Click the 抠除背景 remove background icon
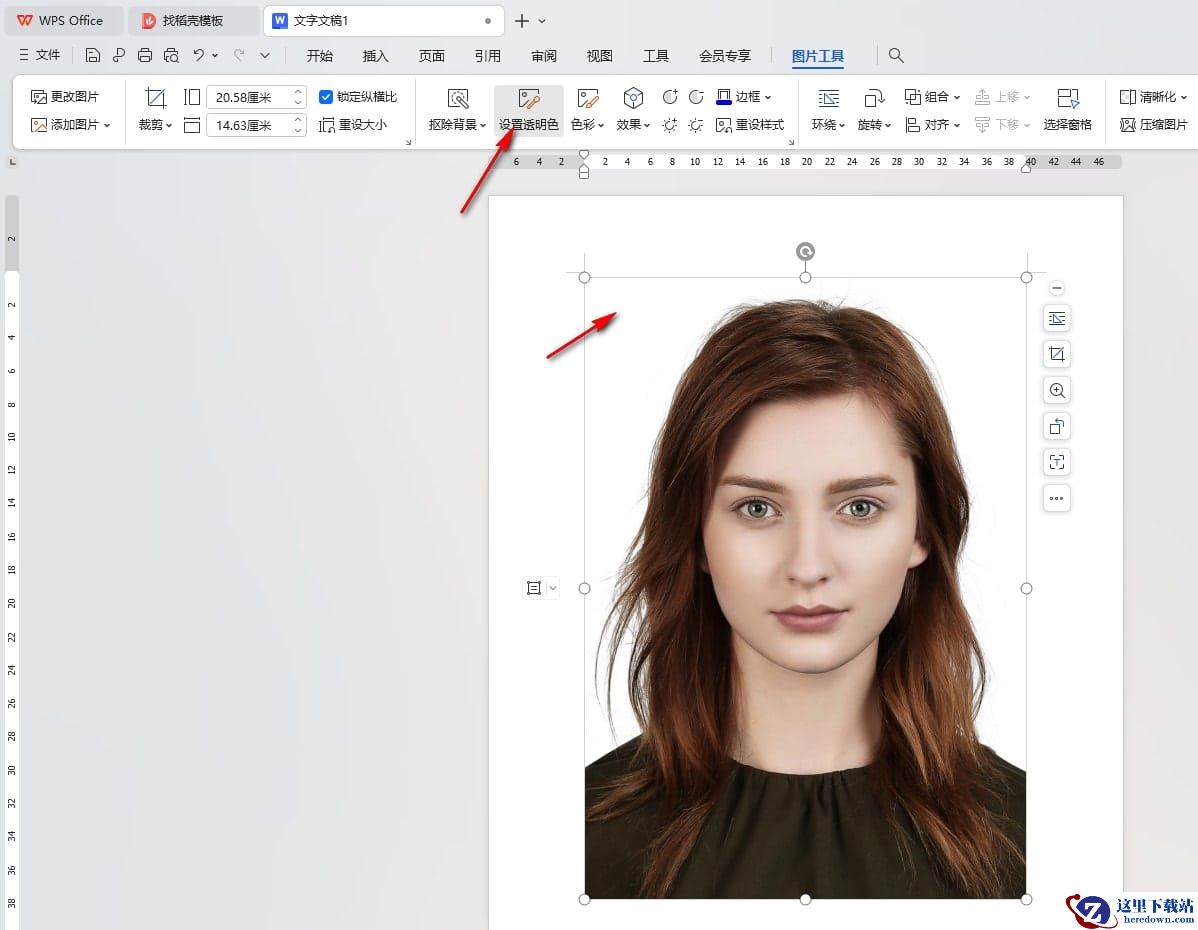Viewport: 1198px width, 930px height. (458, 99)
